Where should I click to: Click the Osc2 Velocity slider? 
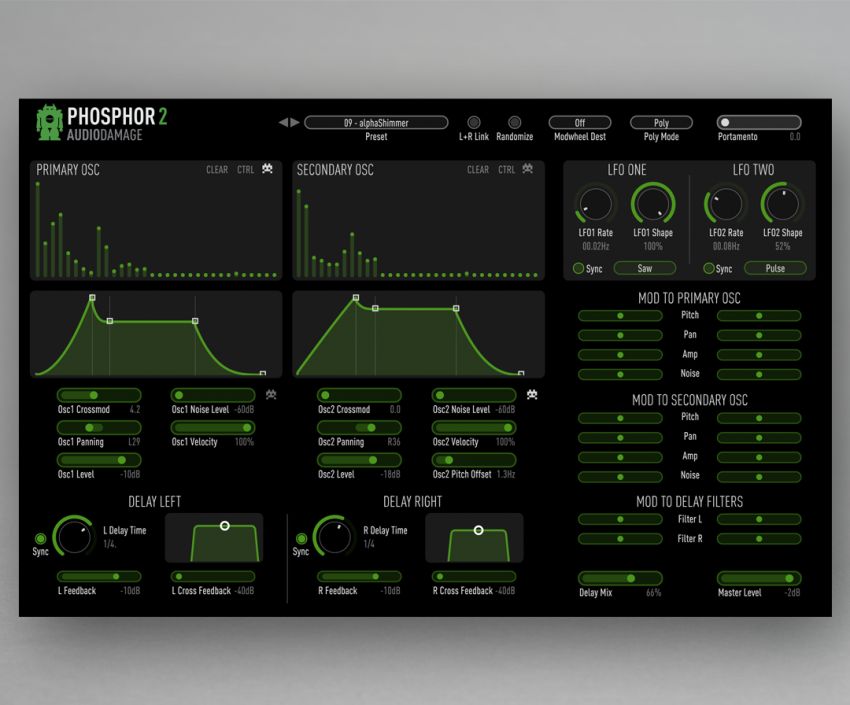[474, 428]
